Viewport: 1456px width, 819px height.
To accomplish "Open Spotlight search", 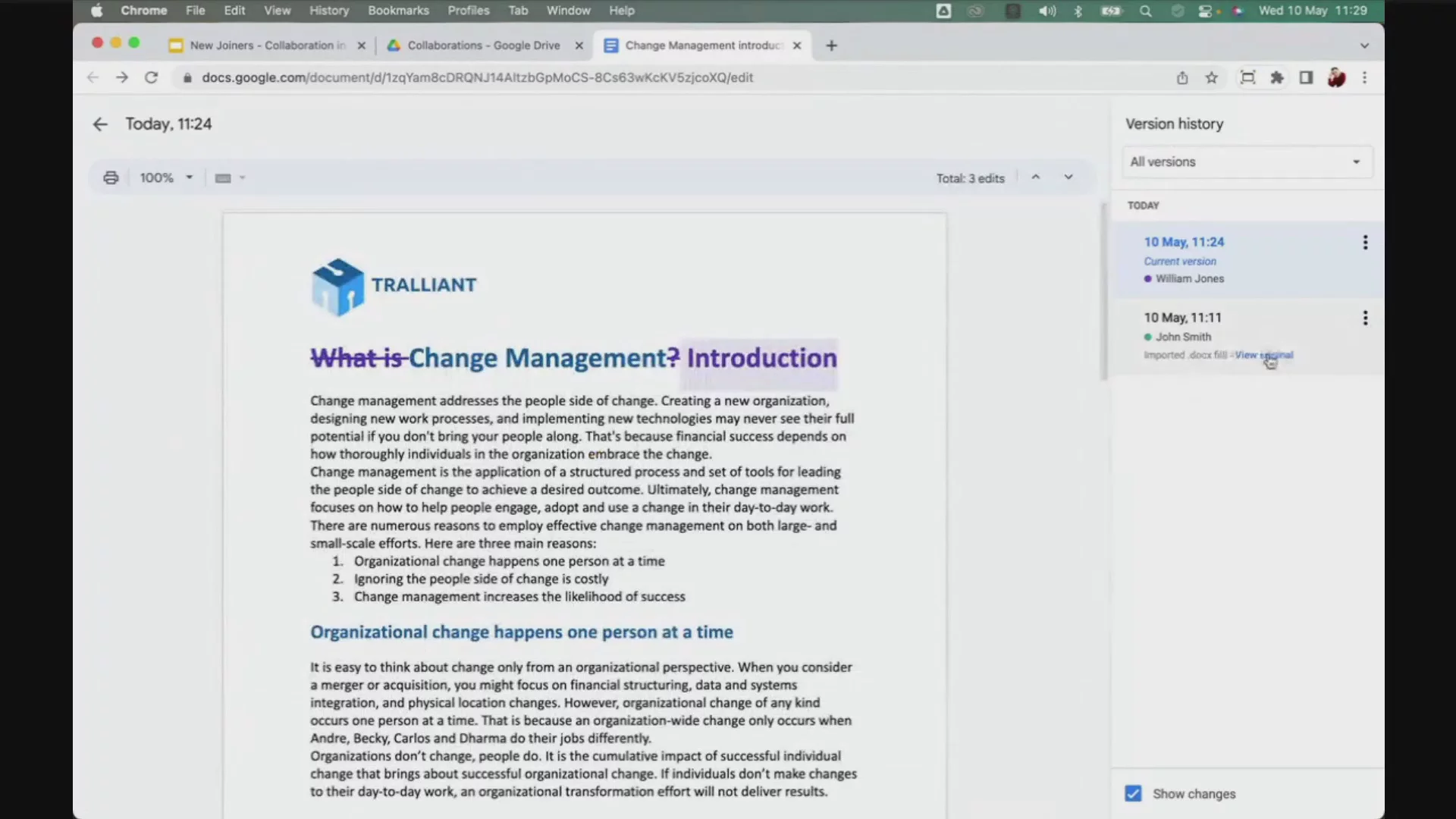I will click(x=1146, y=11).
